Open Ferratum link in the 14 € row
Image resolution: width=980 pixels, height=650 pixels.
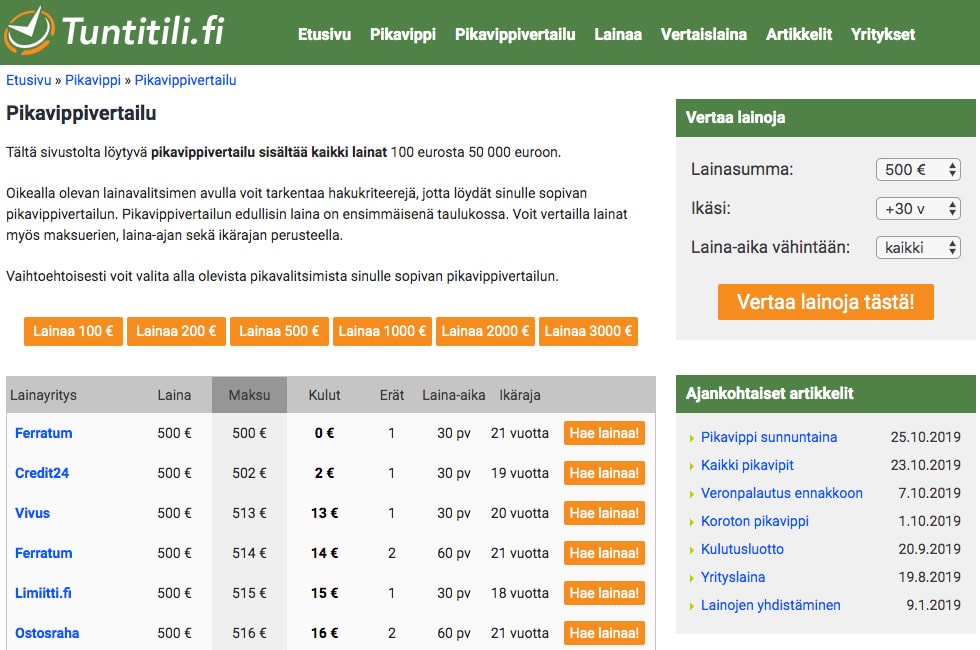(x=44, y=553)
